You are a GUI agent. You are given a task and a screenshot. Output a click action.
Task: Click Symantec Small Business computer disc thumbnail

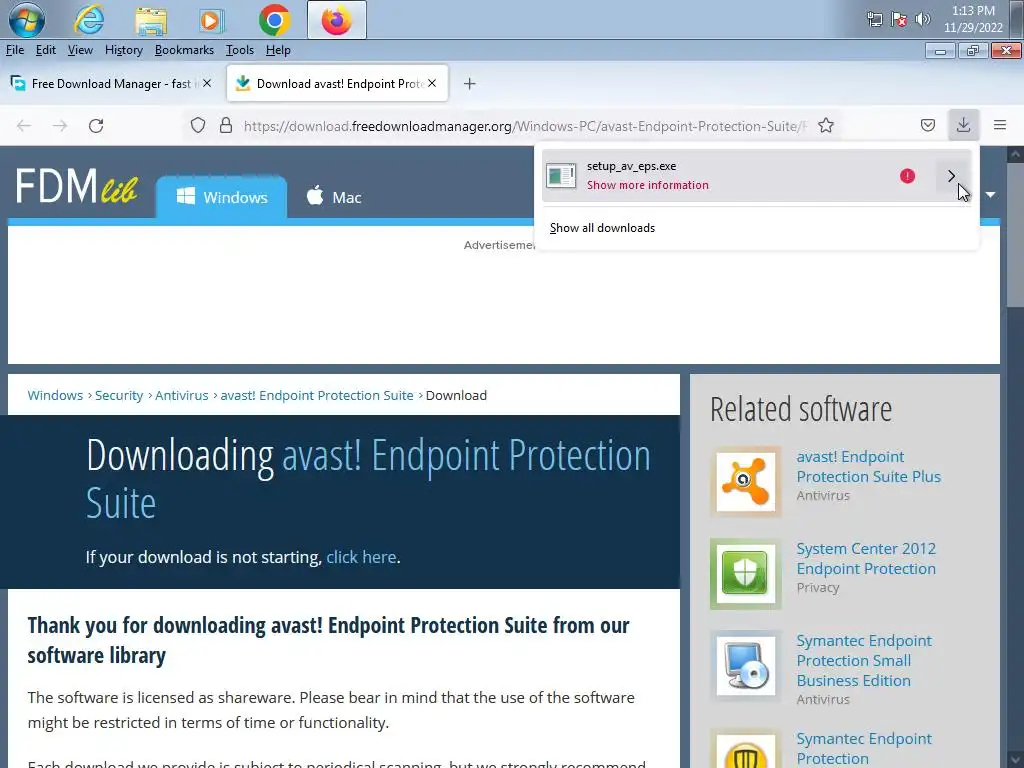(x=746, y=665)
